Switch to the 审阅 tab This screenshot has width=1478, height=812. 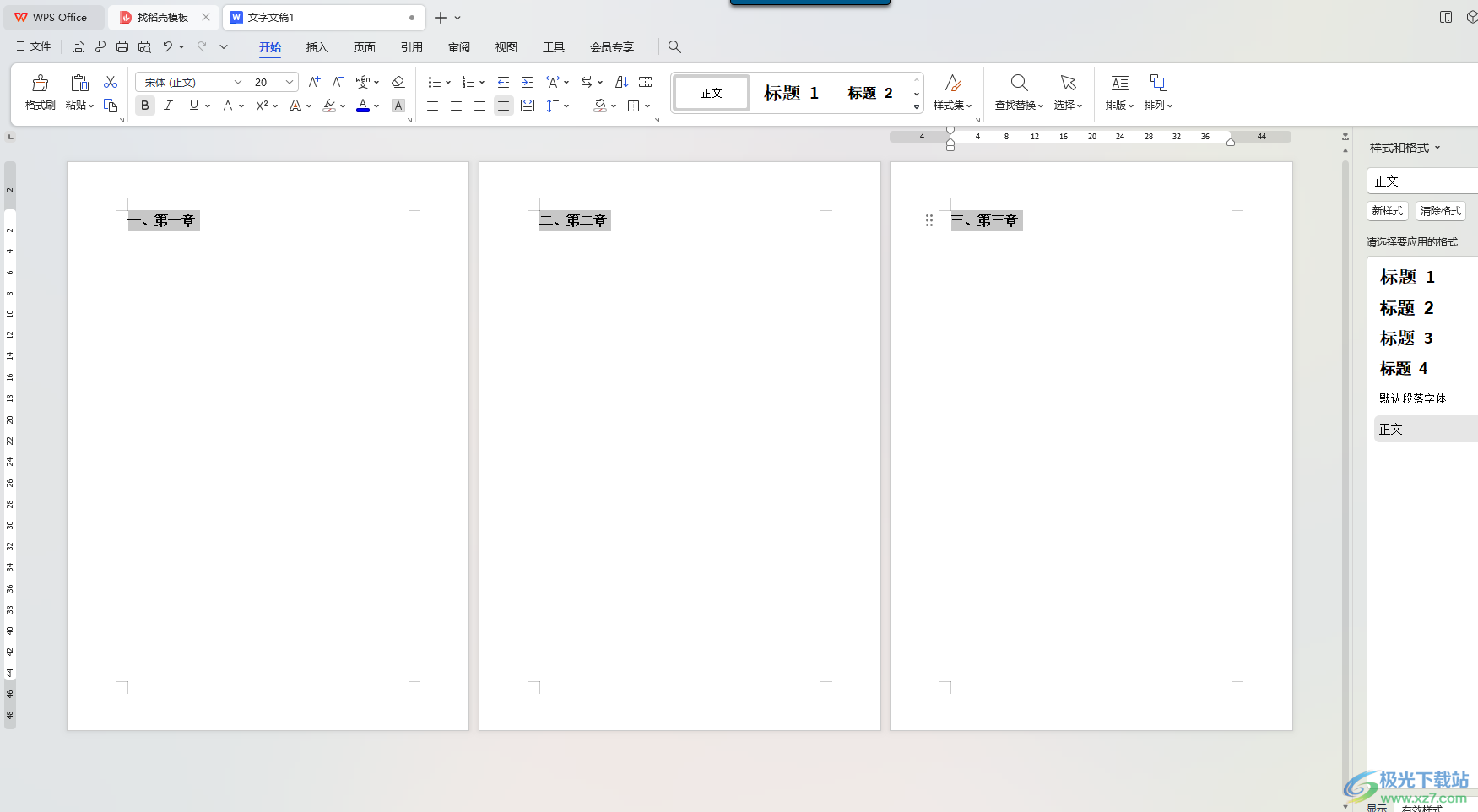458,47
